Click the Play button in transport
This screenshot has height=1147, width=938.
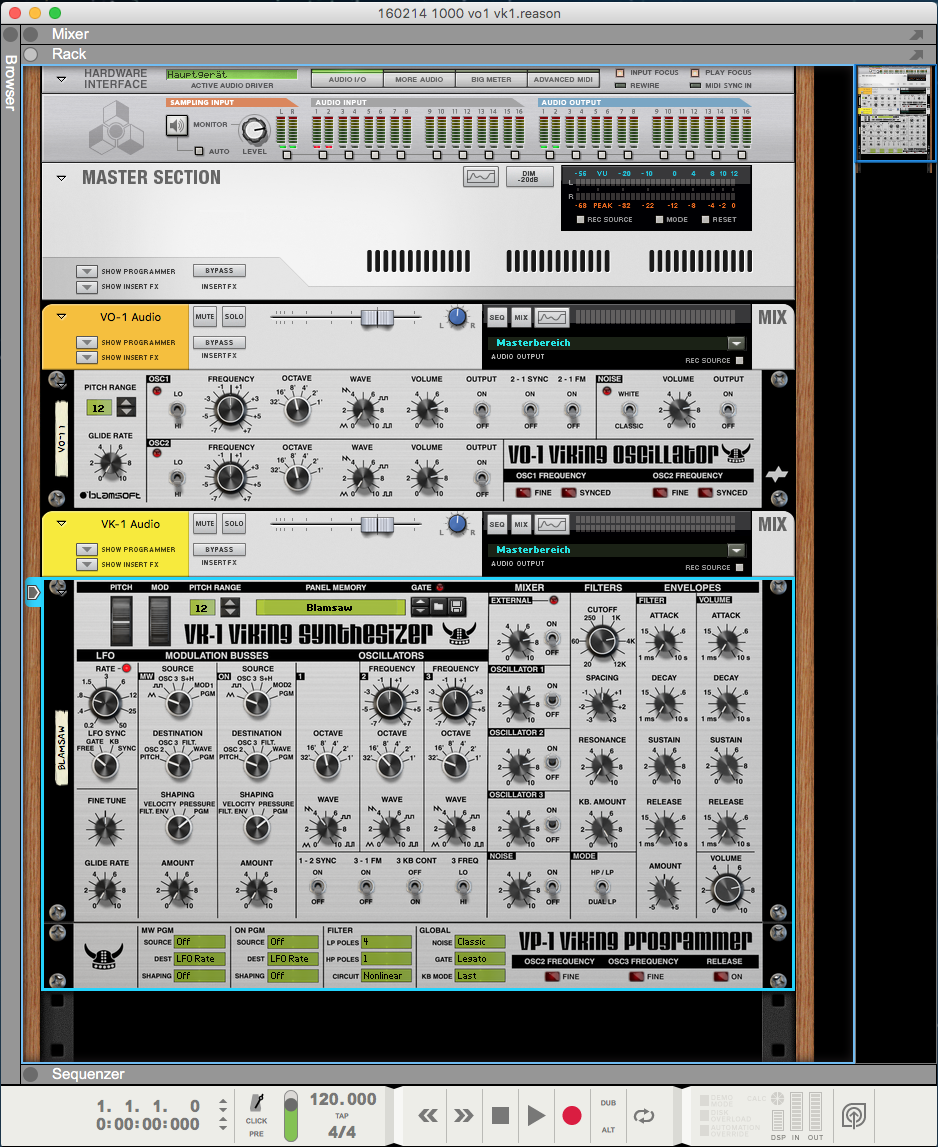click(536, 1116)
